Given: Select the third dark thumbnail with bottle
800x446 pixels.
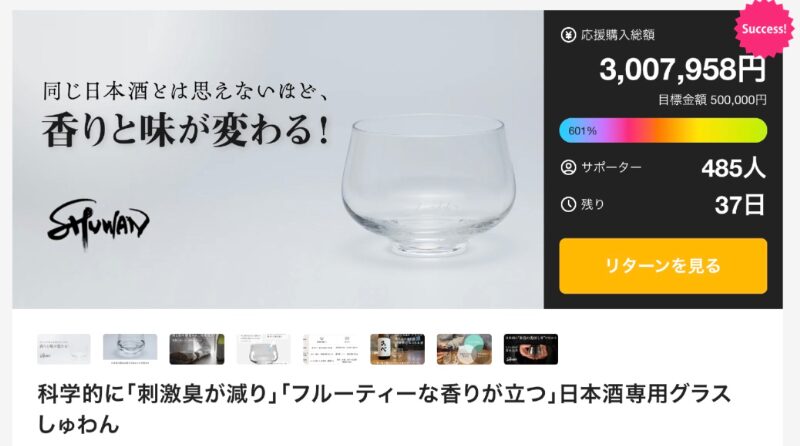Looking at the screenshot, I should 197,349.
